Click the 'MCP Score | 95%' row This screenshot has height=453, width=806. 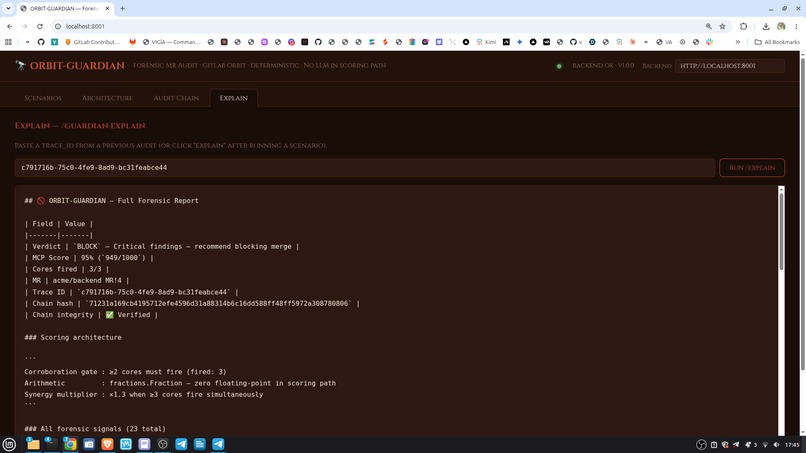[x=89, y=258]
